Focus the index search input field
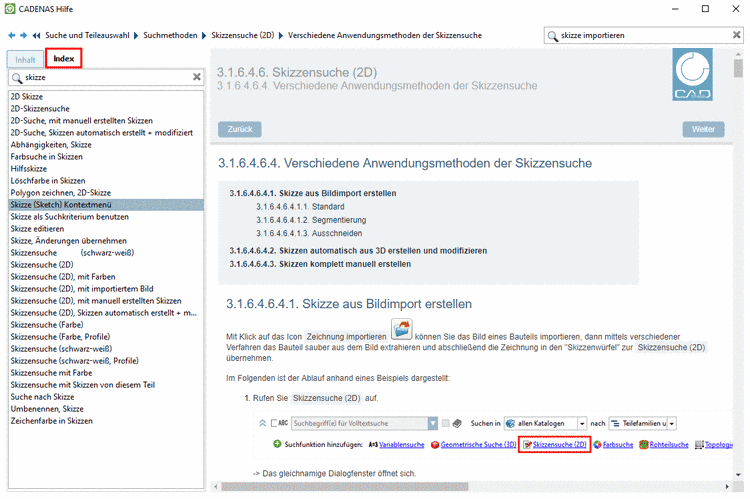Viewport: 750px width, 499px height. tap(108, 78)
